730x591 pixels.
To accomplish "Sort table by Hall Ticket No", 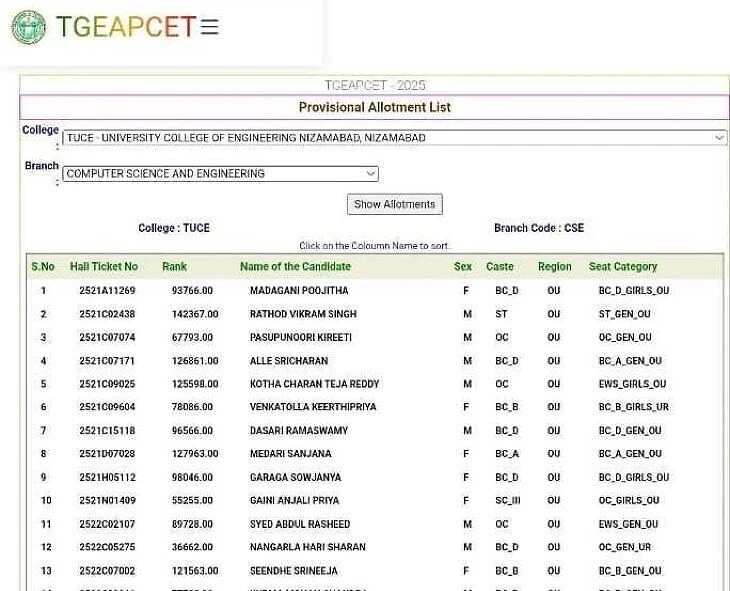I will (104, 267).
